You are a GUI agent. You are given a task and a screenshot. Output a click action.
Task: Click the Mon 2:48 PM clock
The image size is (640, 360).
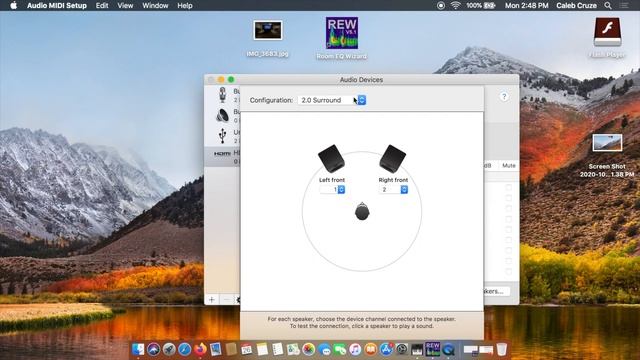tap(527, 6)
